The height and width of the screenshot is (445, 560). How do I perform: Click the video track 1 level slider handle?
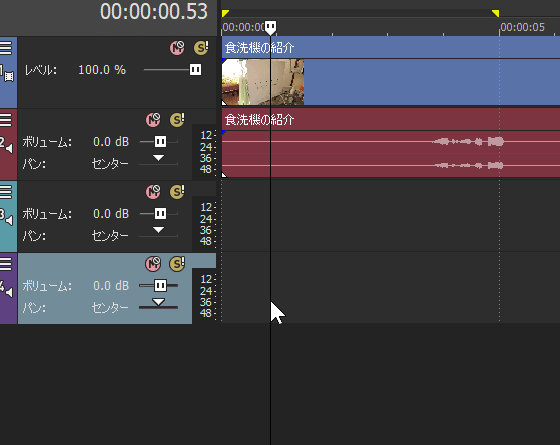tap(195, 70)
